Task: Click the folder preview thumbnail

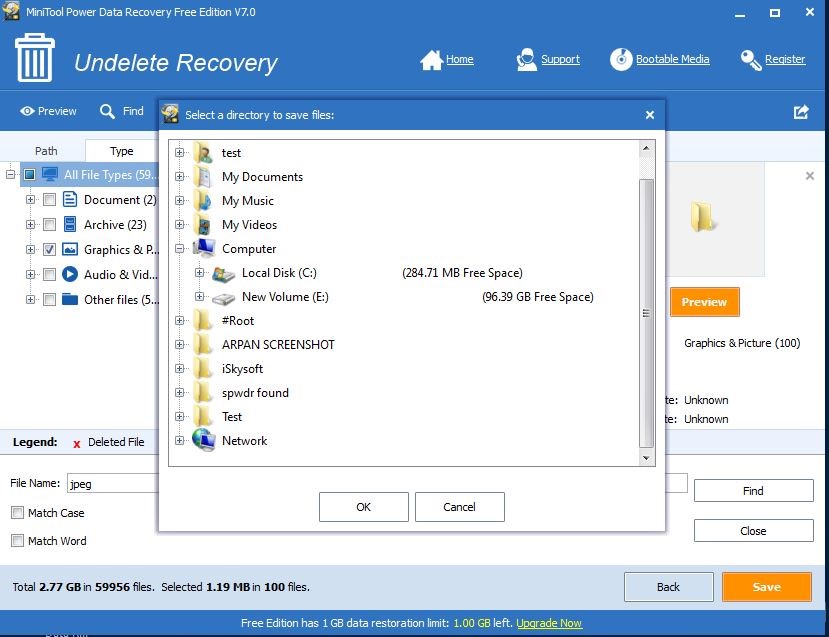Action: point(703,217)
